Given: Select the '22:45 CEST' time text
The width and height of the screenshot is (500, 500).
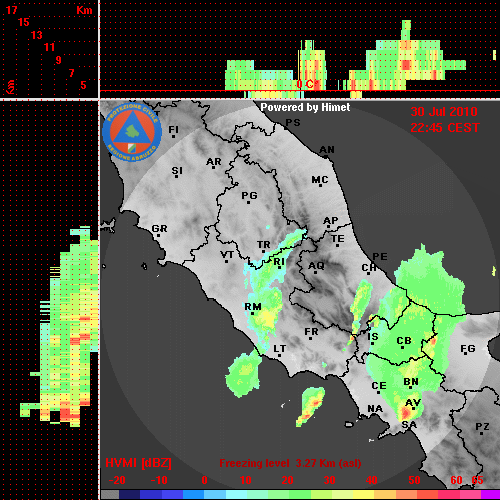Looking at the screenshot, I should point(445,128).
